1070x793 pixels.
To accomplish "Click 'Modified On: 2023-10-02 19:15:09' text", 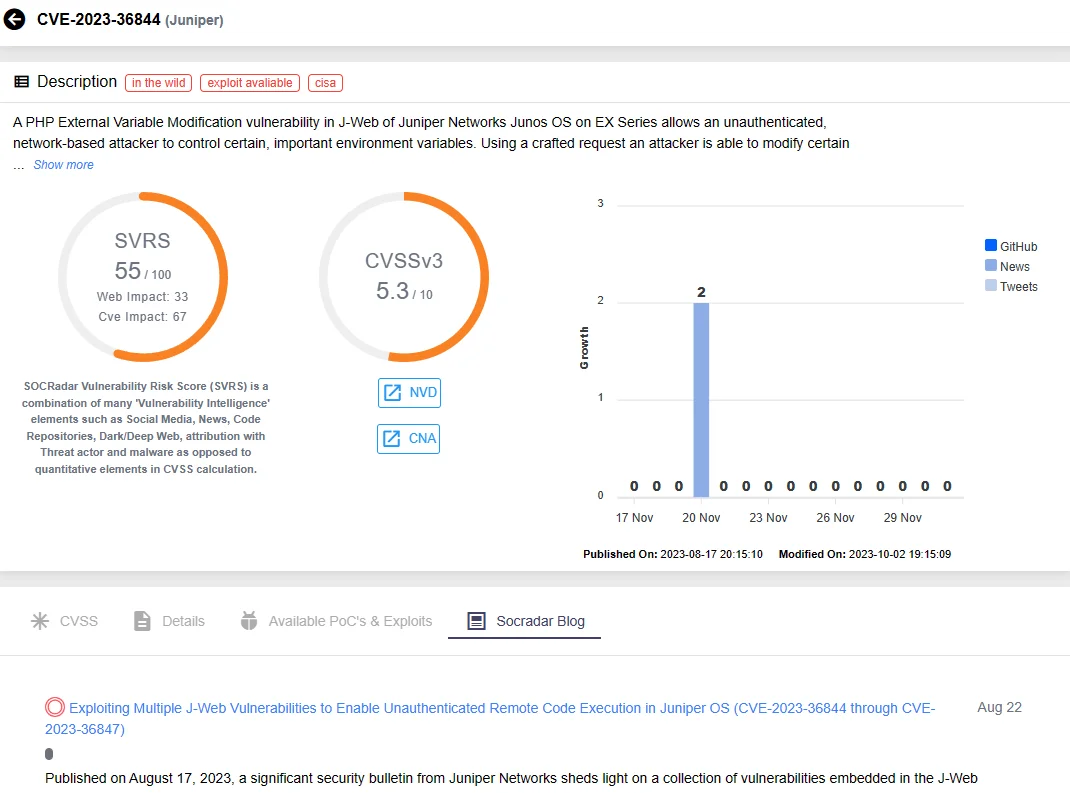I will (865, 554).
